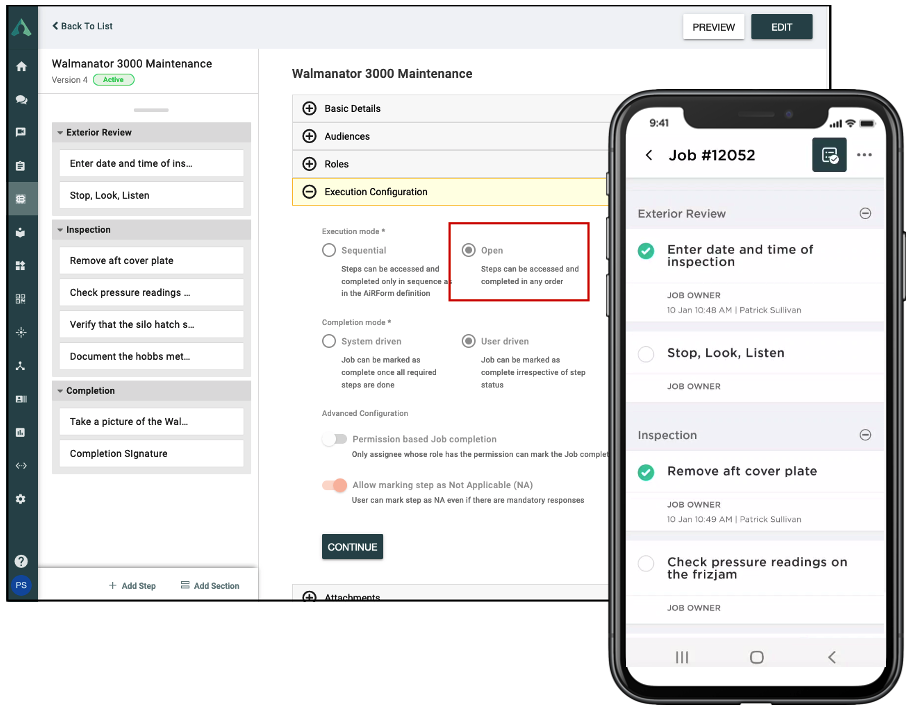Tap the Android home button on phone
Screen dimensions: 912x707
click(x=756, y=657)
